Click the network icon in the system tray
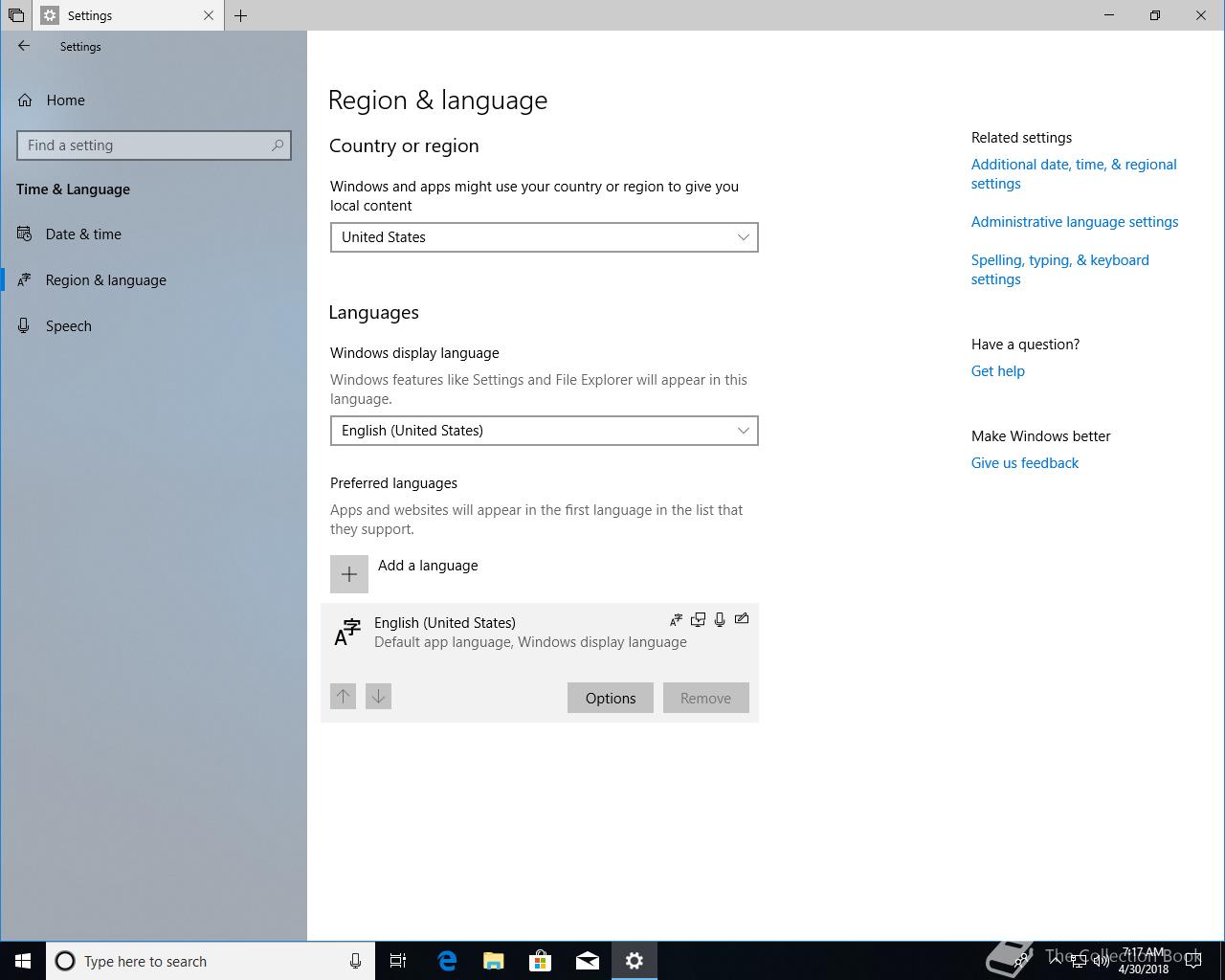The height and width of the screenshot is (980, 1225). tap(1079, 961)
